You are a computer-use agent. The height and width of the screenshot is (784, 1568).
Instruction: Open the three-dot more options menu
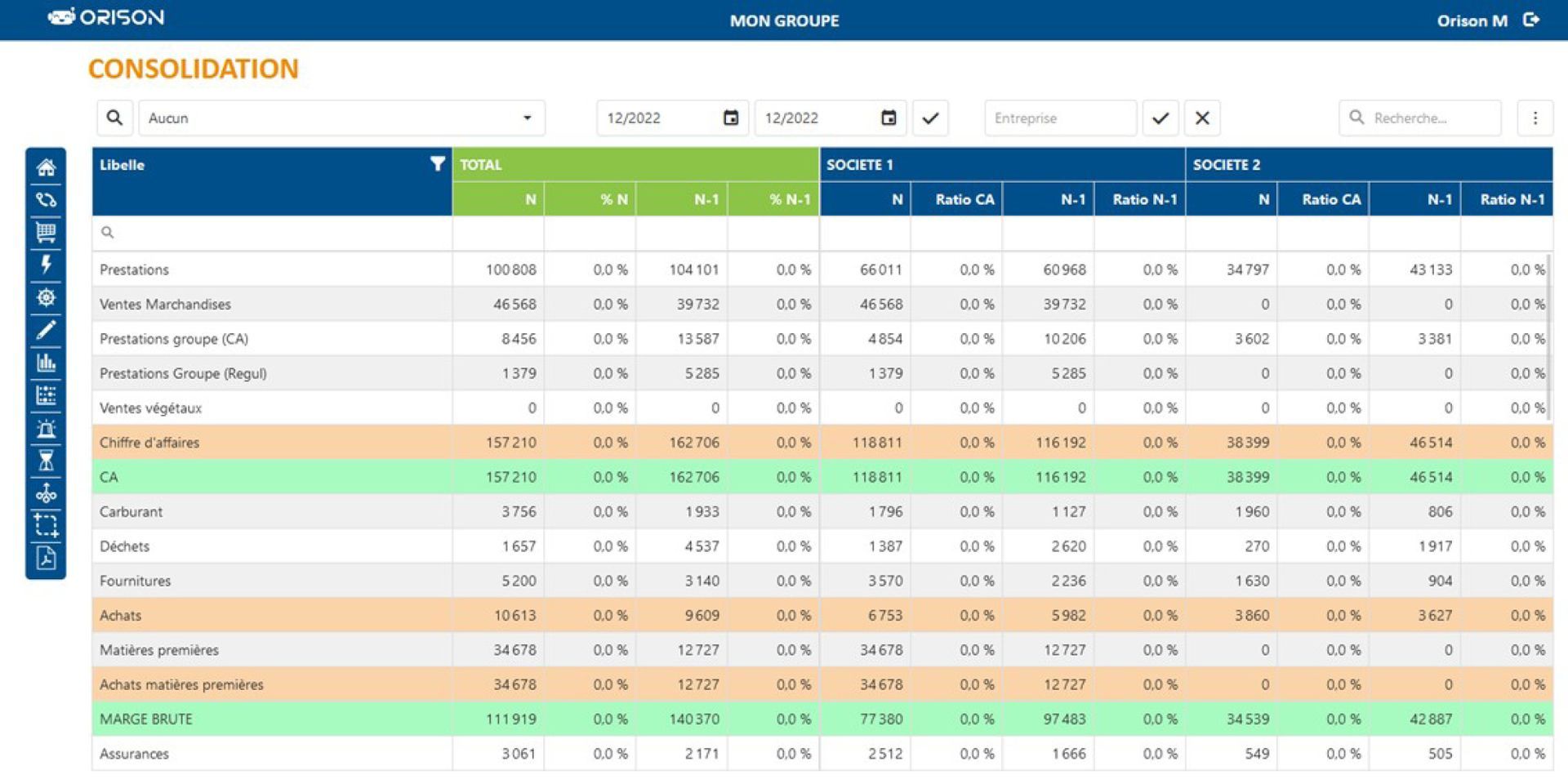pos(1535,118)
